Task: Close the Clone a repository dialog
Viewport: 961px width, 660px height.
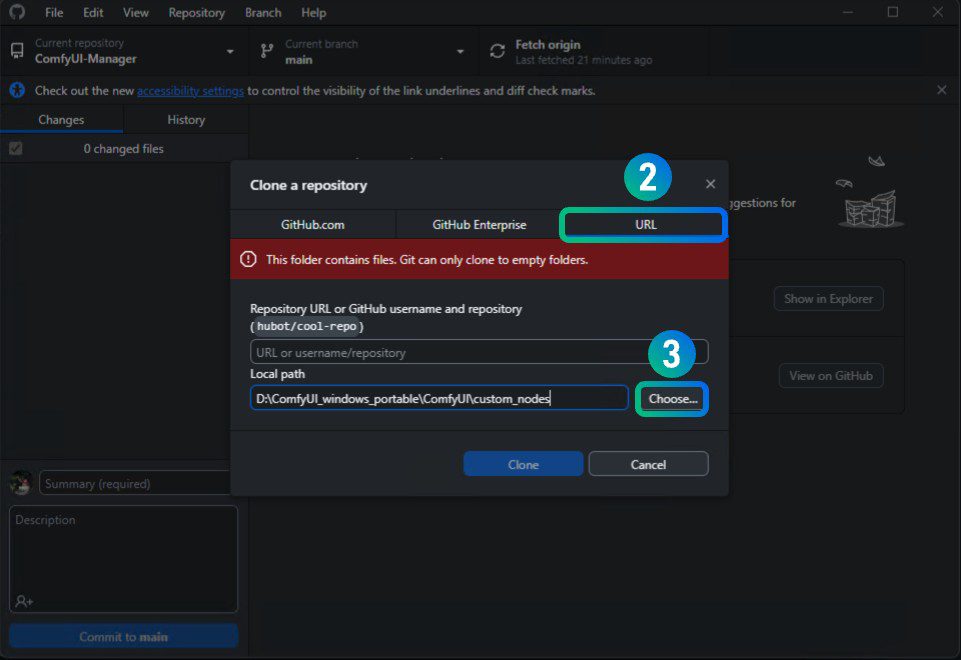Action: pyautogui.click(x=710, y=184)
